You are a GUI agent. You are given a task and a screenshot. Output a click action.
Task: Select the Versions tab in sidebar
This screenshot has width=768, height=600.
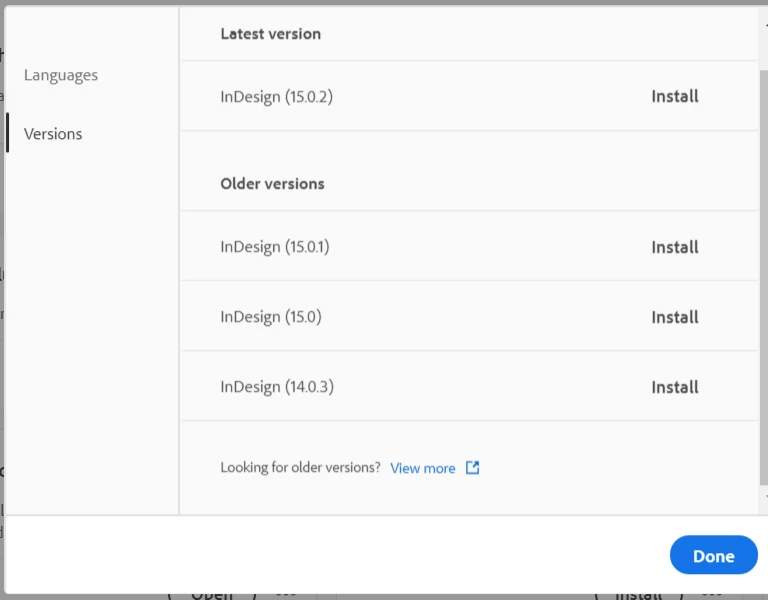click(x=53, y=134)
